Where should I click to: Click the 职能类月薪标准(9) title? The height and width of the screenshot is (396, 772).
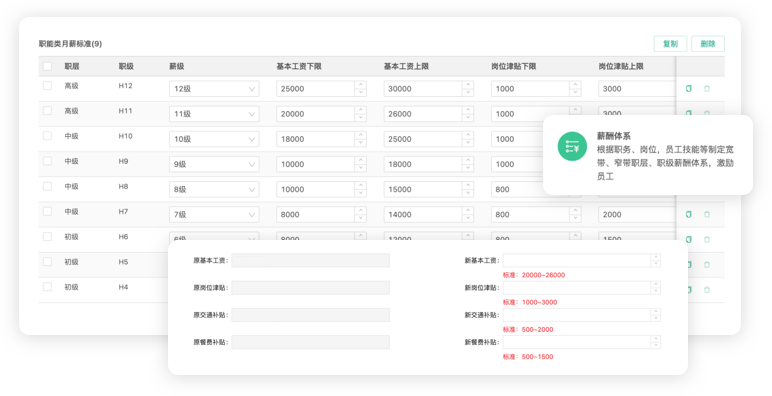tap(70, 44)
